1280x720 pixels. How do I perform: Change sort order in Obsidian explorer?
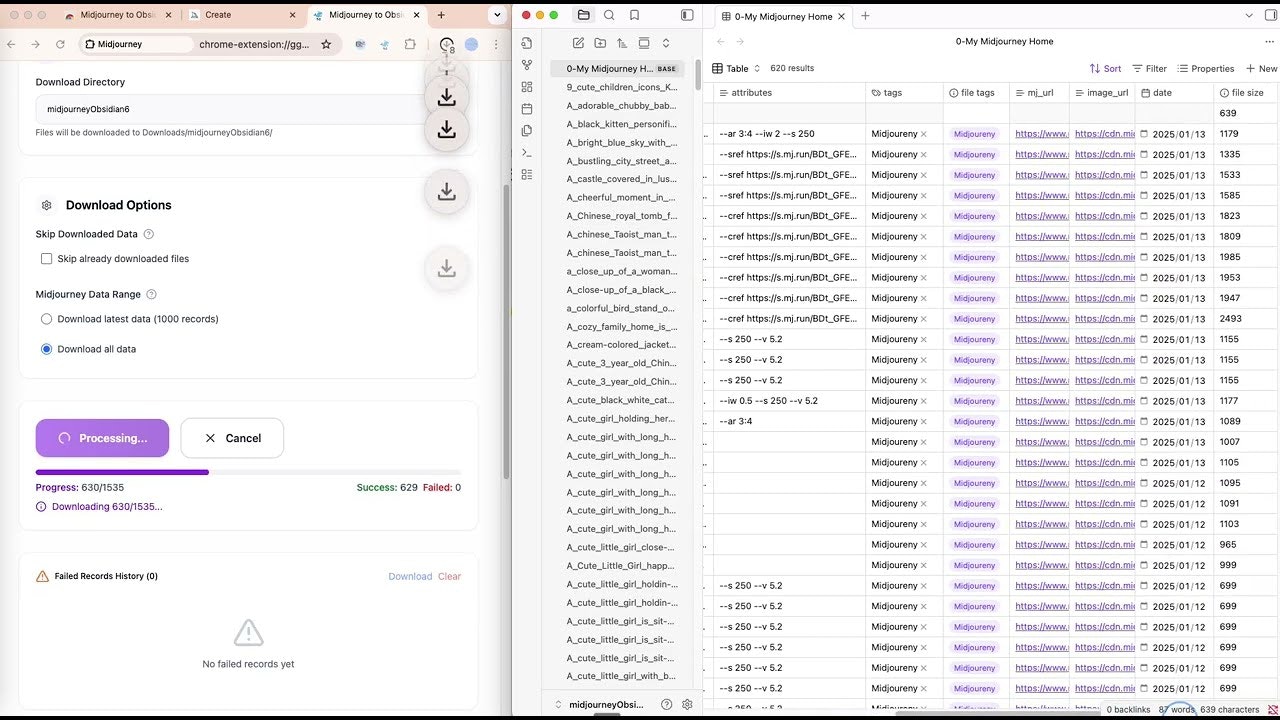(x=622, y=43)
